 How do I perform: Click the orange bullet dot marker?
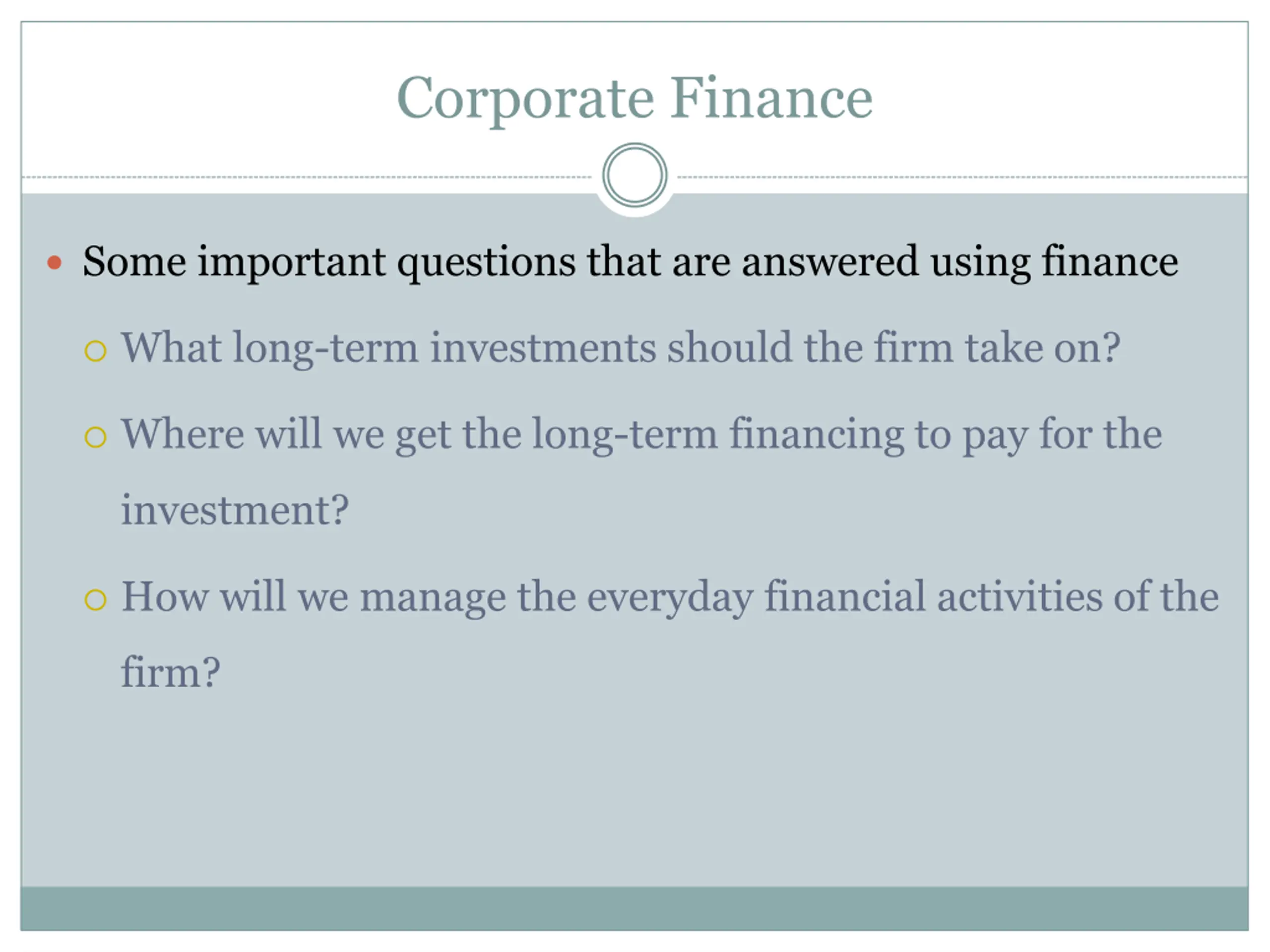(x=55, y=263)
